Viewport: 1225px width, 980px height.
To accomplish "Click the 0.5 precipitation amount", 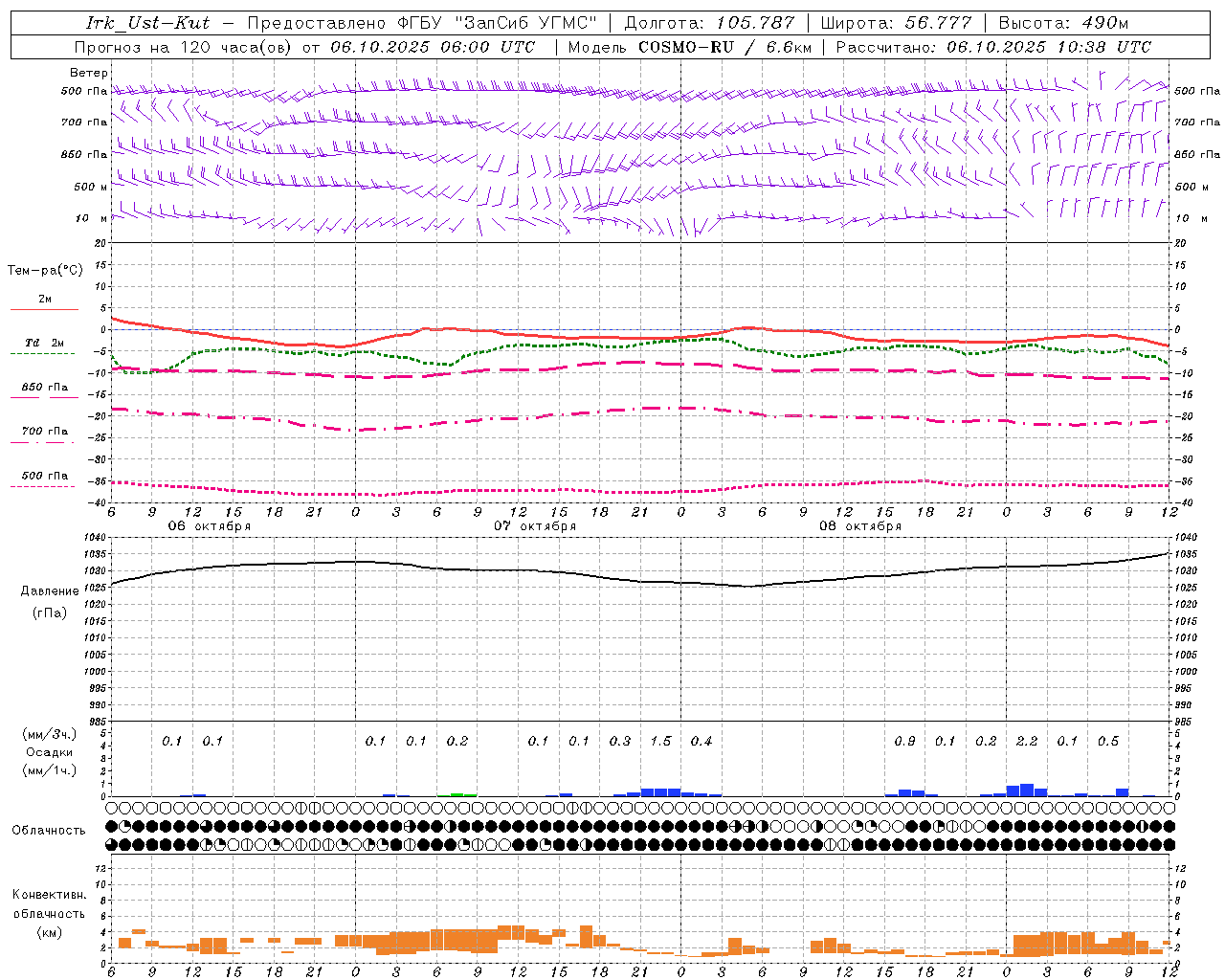I will [1108, 741].
